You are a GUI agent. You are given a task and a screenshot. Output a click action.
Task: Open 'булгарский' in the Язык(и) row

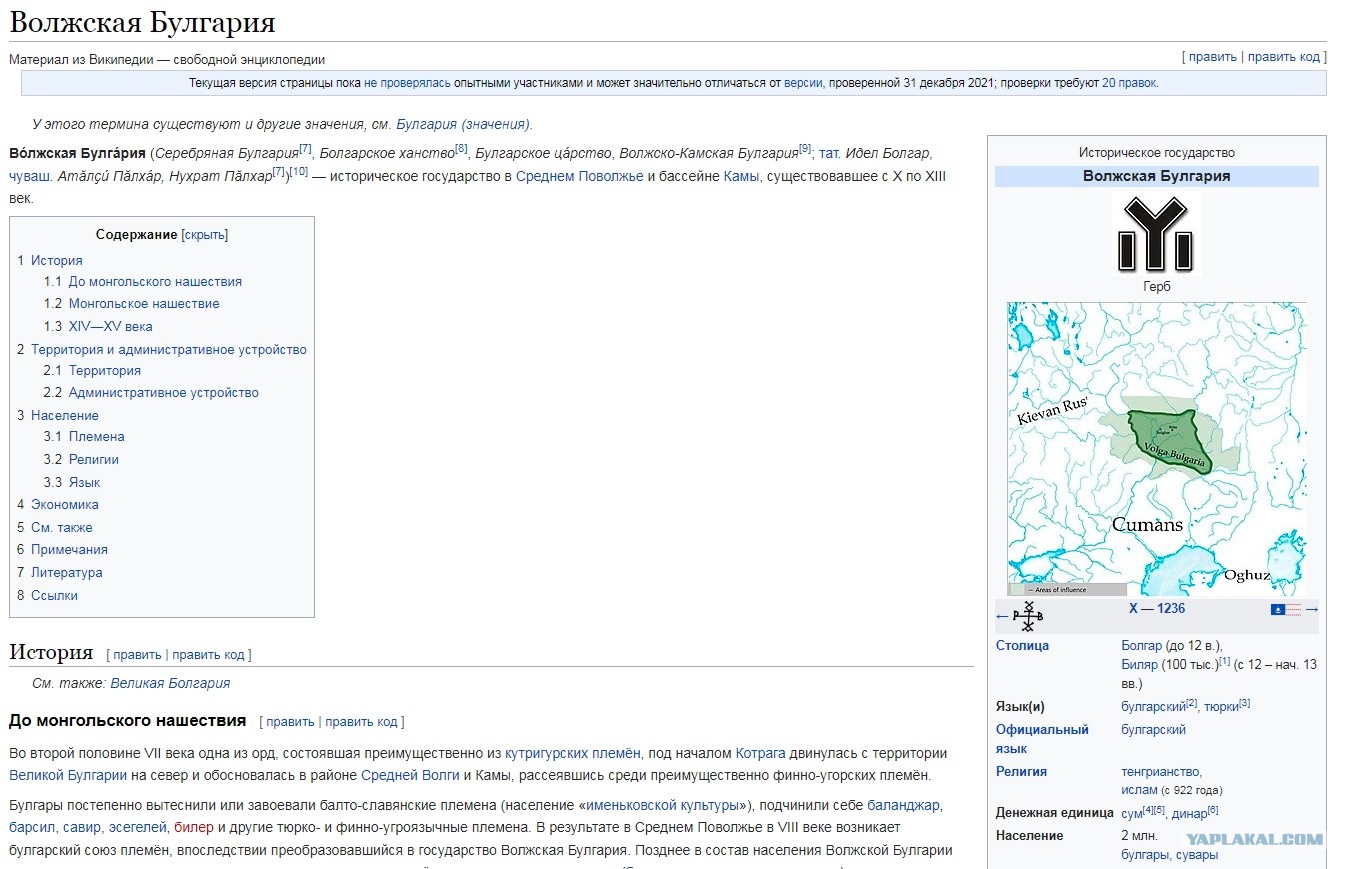tap(1153, 707)
